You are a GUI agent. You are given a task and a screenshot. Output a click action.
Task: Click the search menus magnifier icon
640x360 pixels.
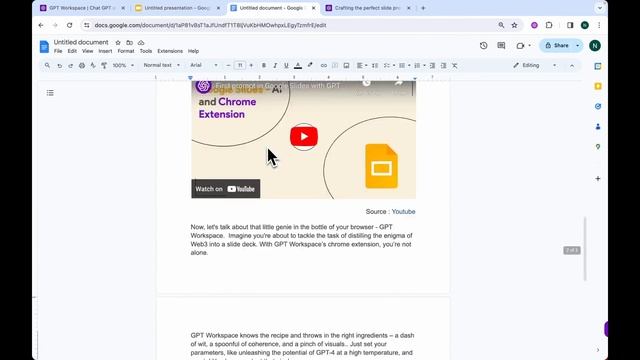click(47, 65)
